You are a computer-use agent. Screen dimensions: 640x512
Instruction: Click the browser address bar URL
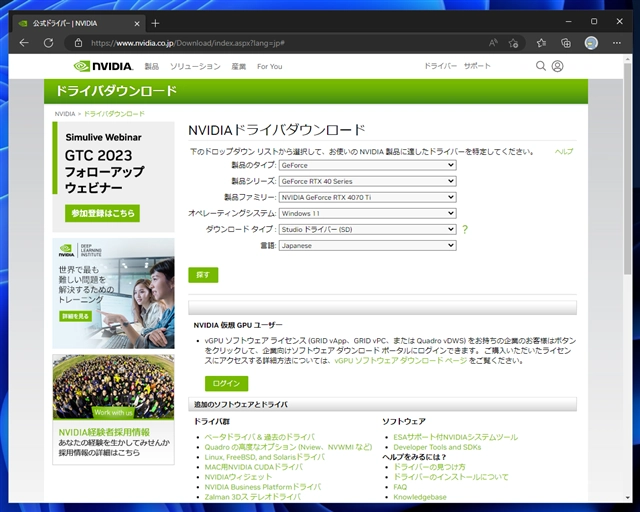click(188, 43)
